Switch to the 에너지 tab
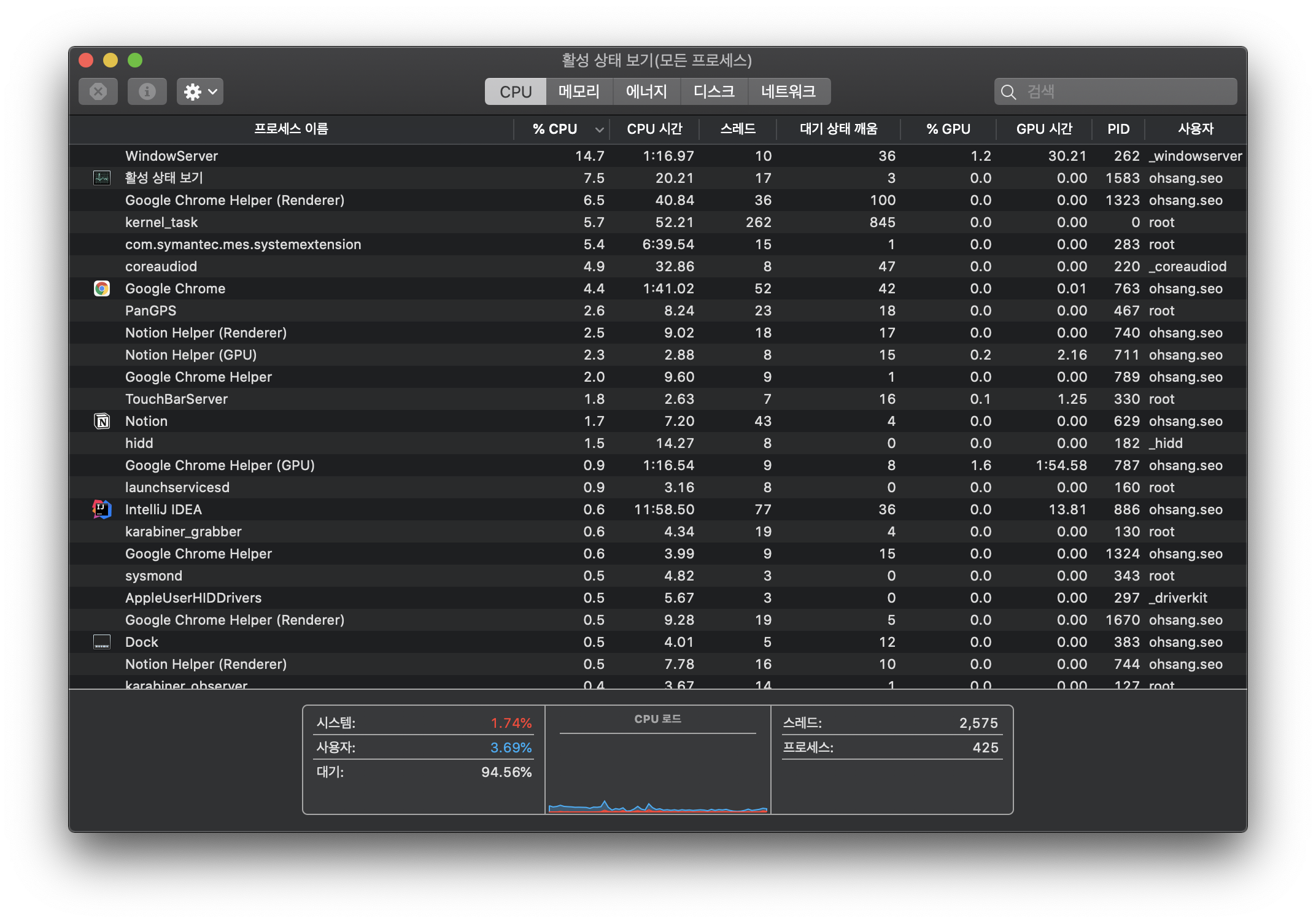Image resolution: width=1316 pixels, height=923 pixels. click(x=646, y=91)
